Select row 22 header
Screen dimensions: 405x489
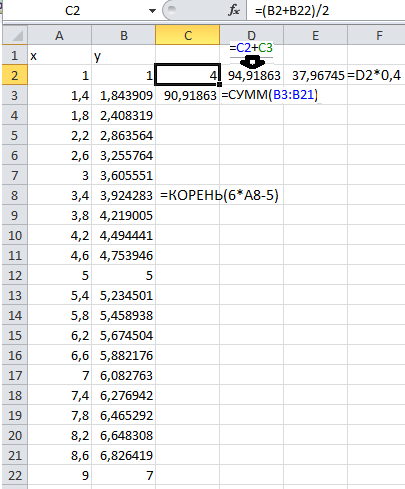tap(15, 475)
